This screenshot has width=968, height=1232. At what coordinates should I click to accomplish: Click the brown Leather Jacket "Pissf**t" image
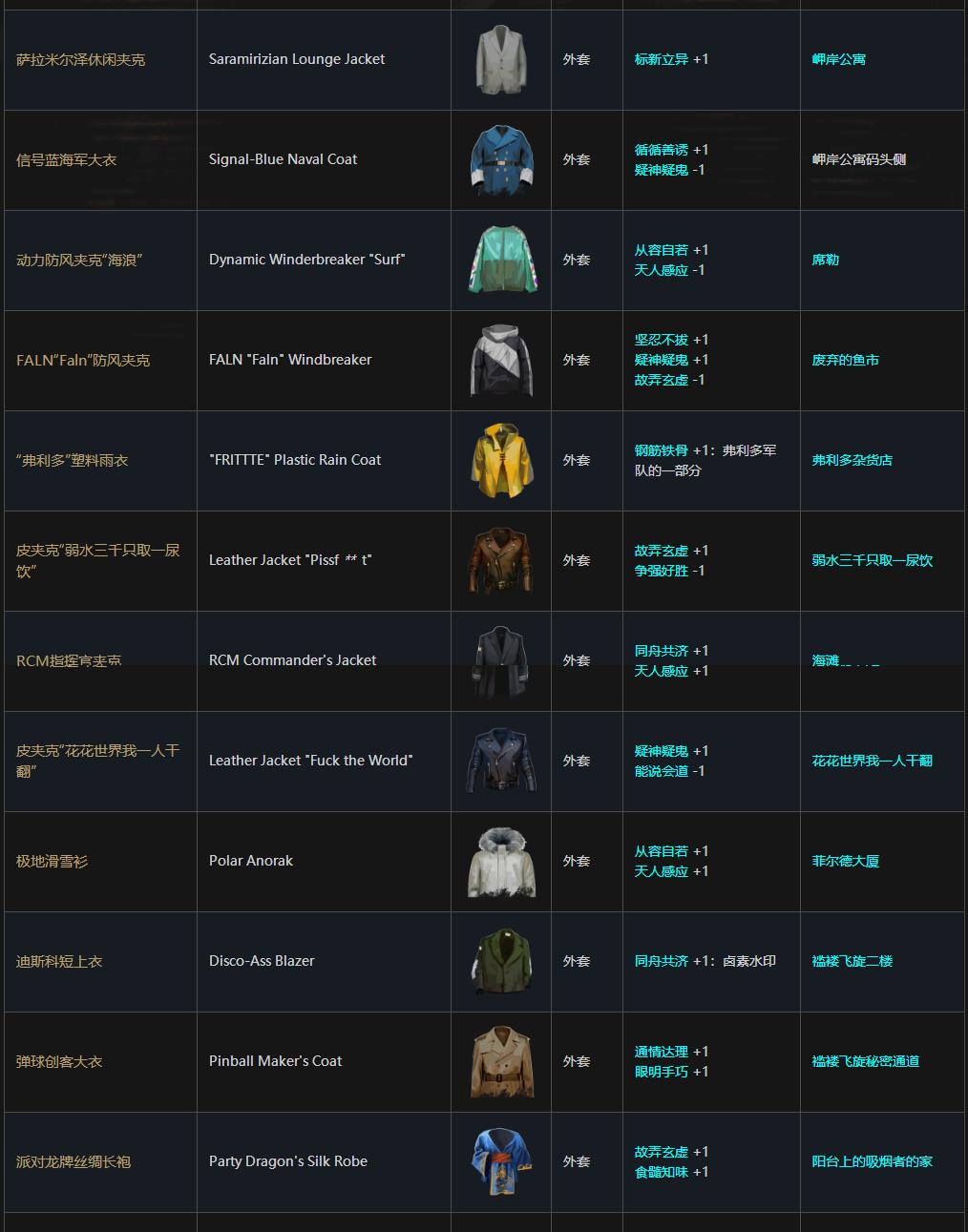[x=501, y=561]
